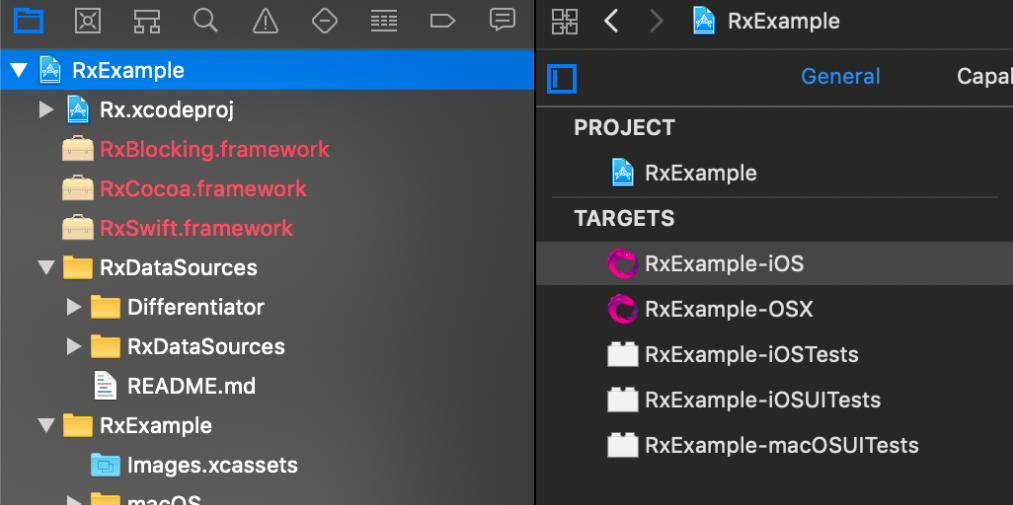The height and width of the screenshot is (505, 1013).
Task: Select RxBlocking.framework
Action: click(x=214, y=149)
